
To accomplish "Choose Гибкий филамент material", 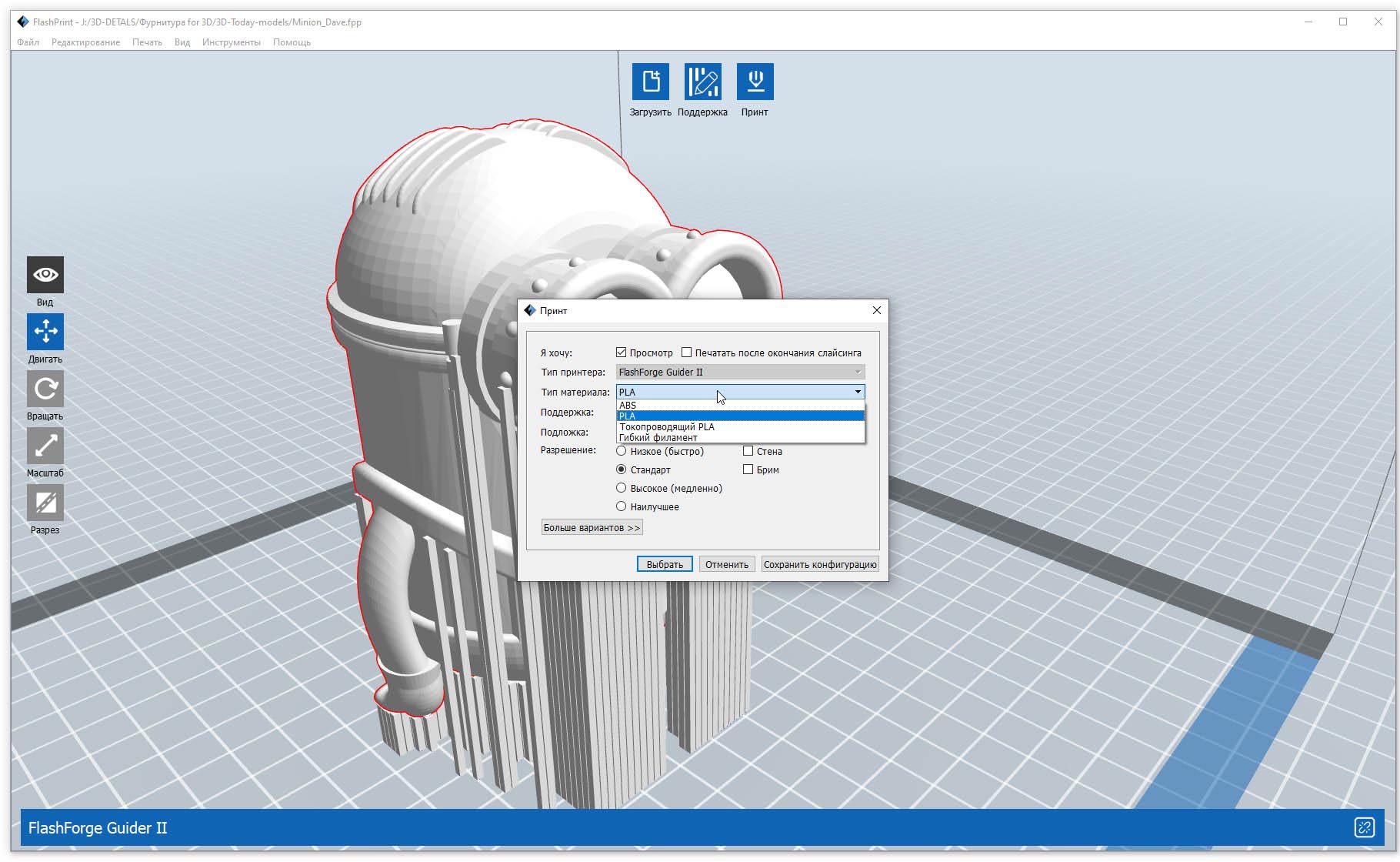I will coord(741,437).
